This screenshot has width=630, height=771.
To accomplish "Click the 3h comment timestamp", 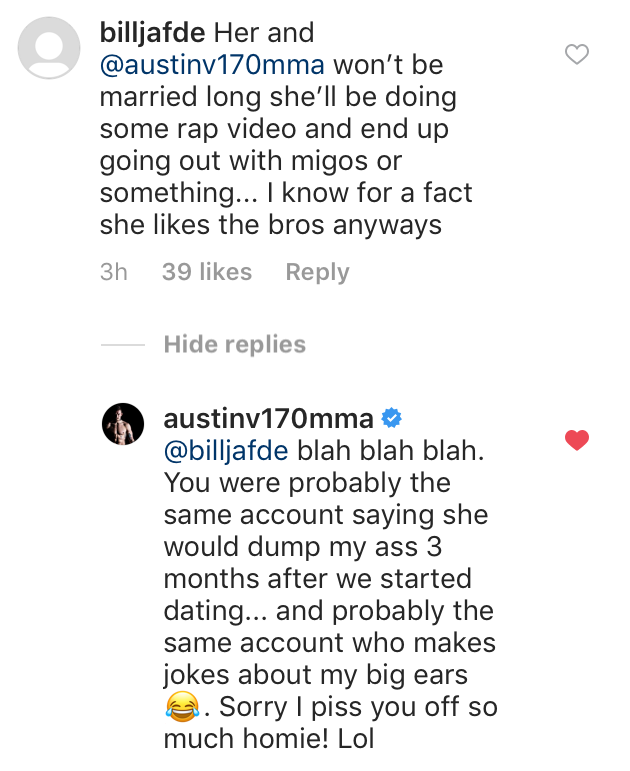I will tap(114, 272).
